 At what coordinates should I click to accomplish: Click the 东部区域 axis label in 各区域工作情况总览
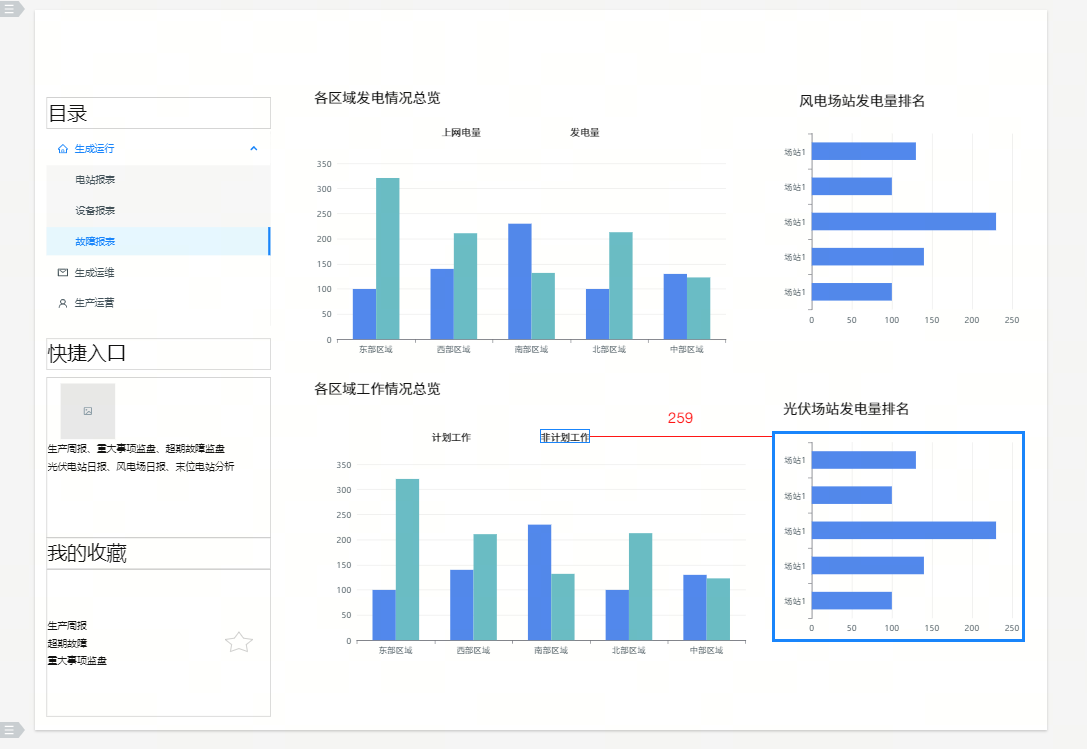395,651
